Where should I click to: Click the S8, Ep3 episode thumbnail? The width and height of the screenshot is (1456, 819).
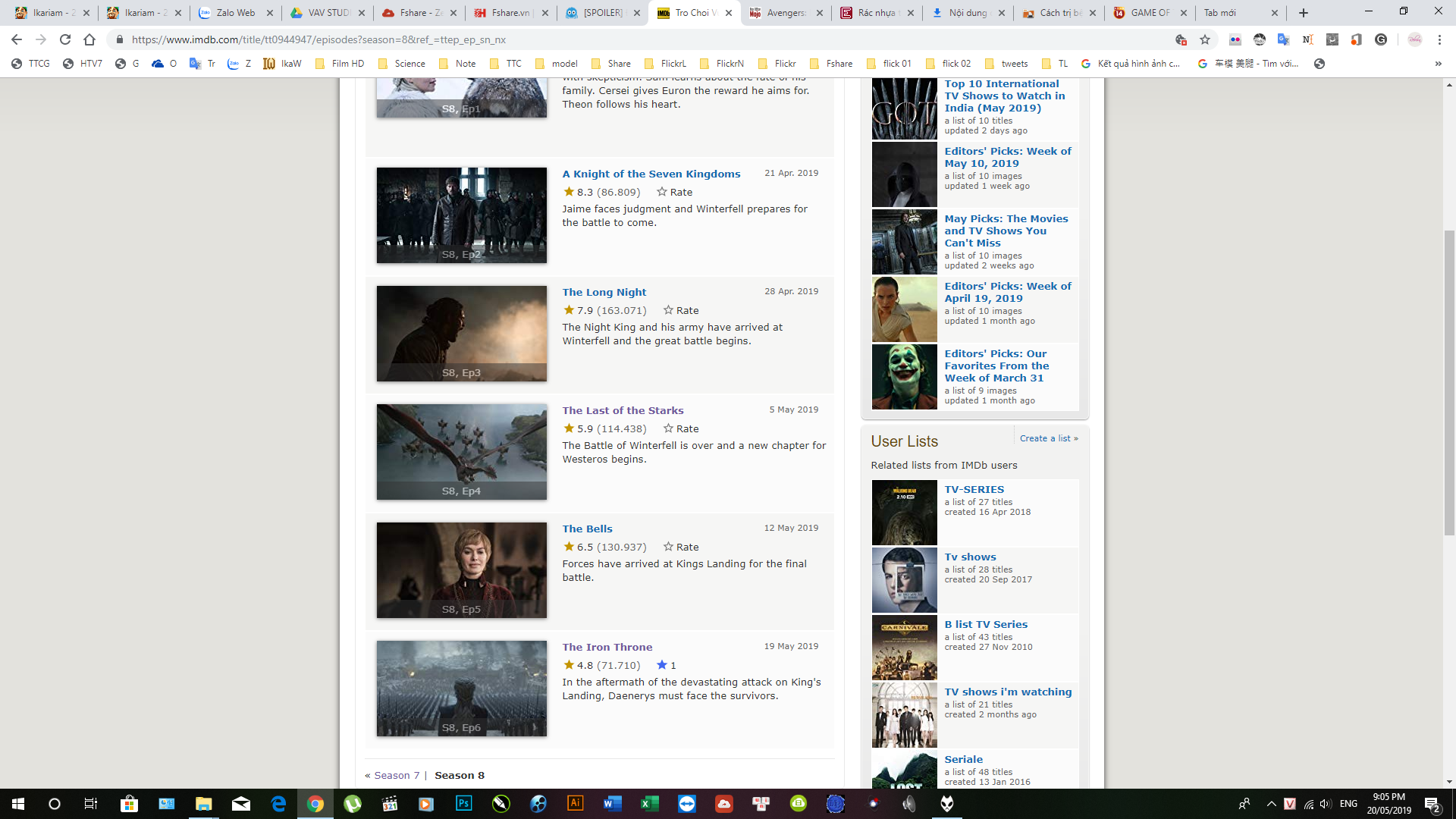461,334
